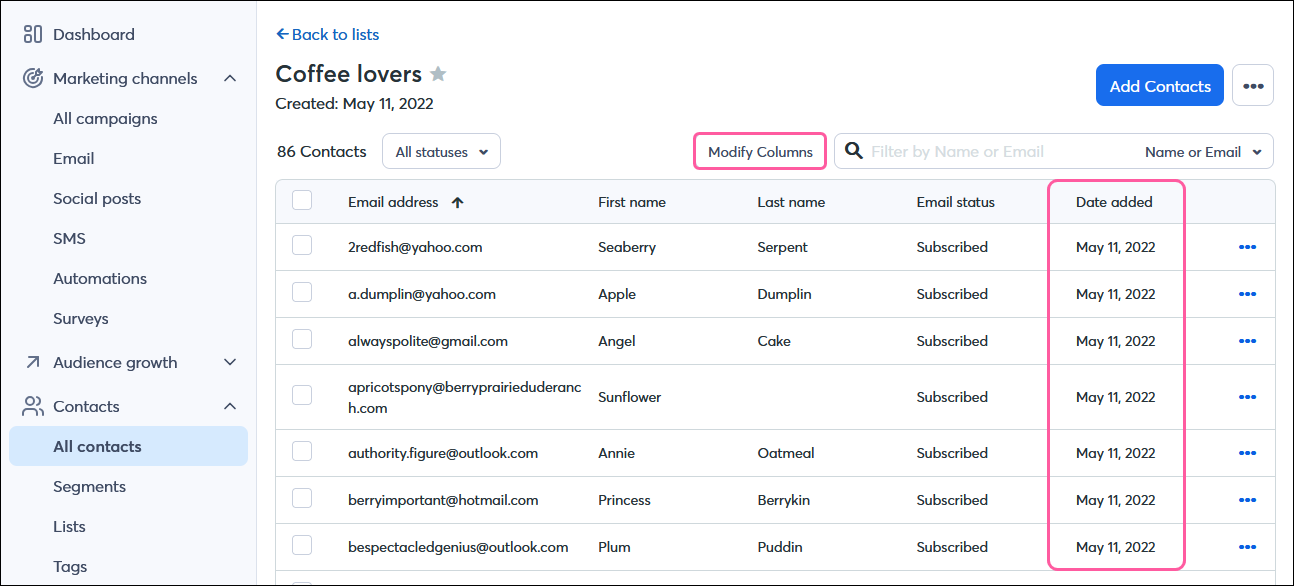Viewport: 1294px width, 586px height.
Task: Select All contacts in sidebar
Action: point(129,446)
